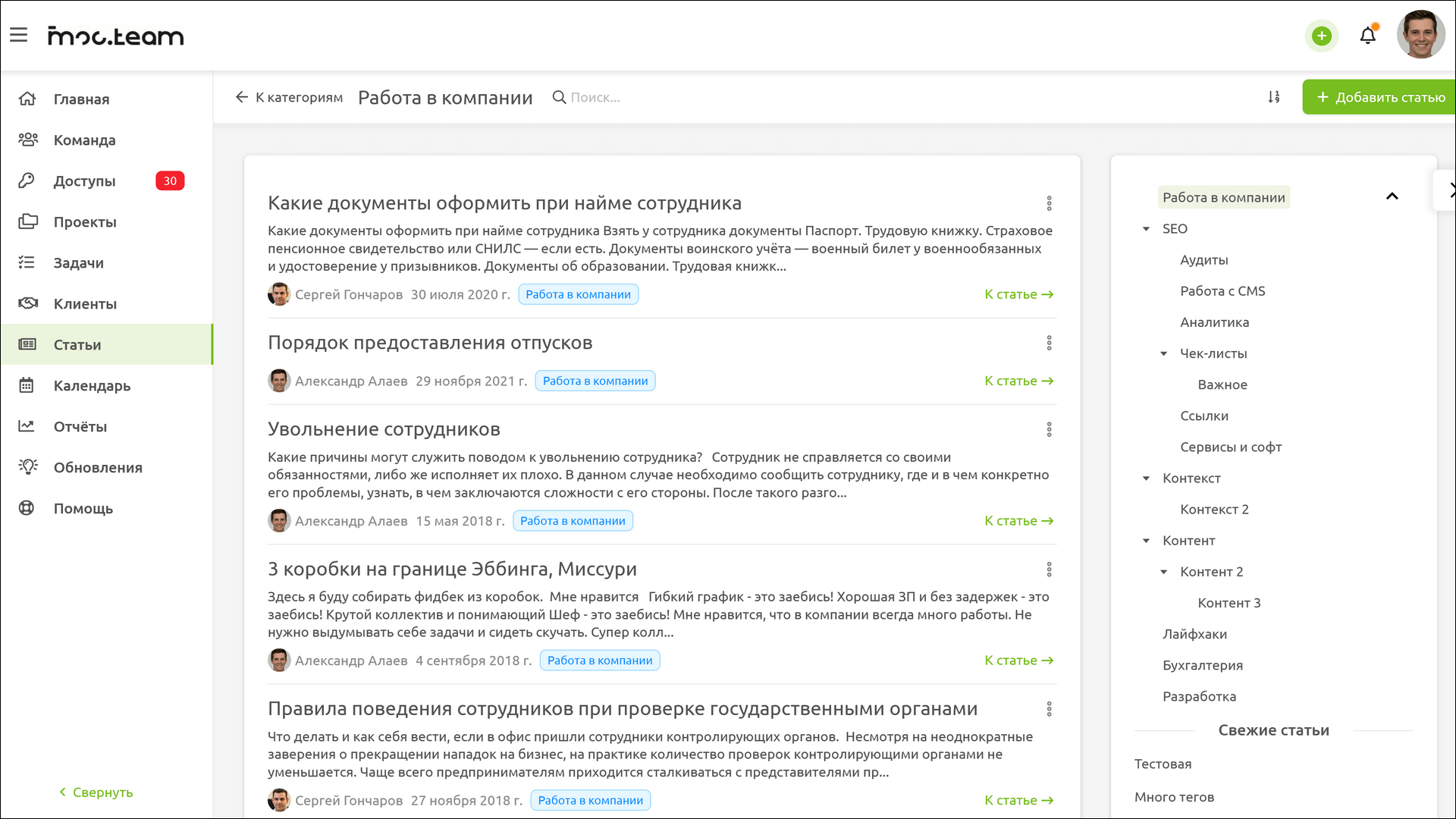The image size is (1456, 819).
Task: Open the hamburger menu
Action: [x=19, y=35]
